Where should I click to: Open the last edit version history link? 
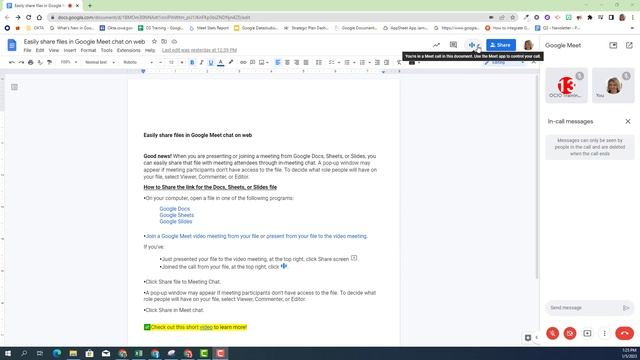199,50
